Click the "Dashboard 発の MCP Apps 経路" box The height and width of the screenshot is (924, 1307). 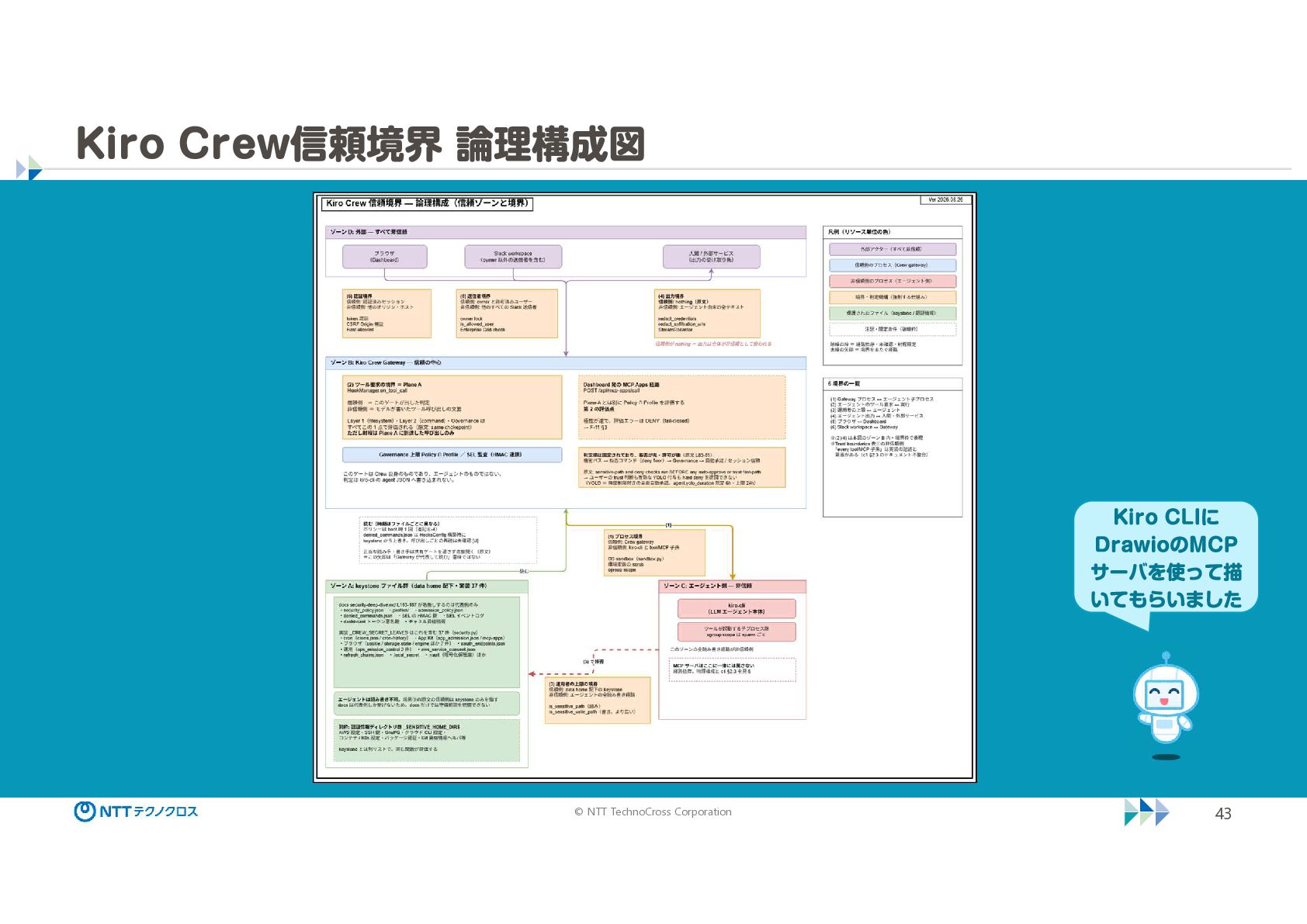(682, 407)
